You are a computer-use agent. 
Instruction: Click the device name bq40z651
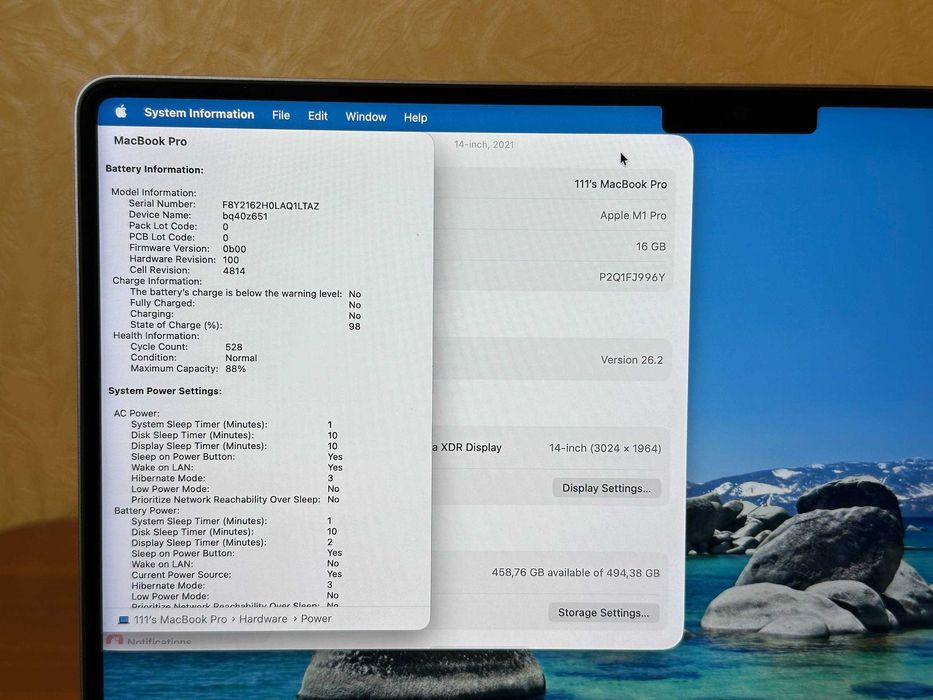[x=245, y=217]
